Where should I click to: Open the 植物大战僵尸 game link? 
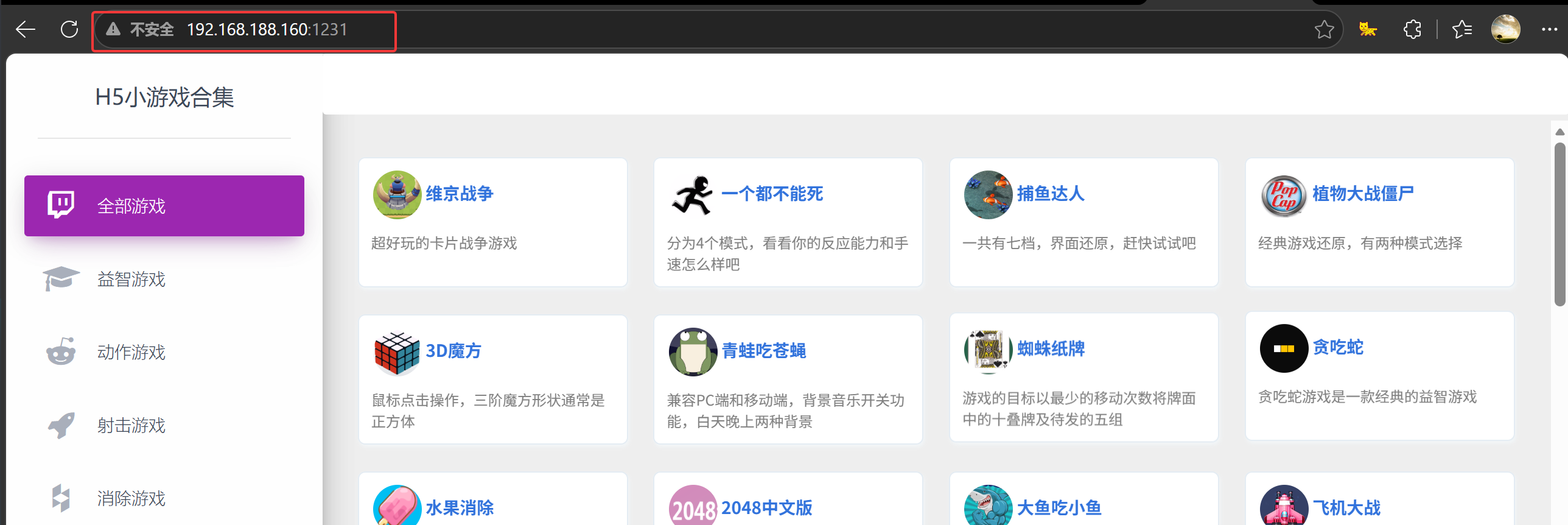click(x=1363, y=194)
